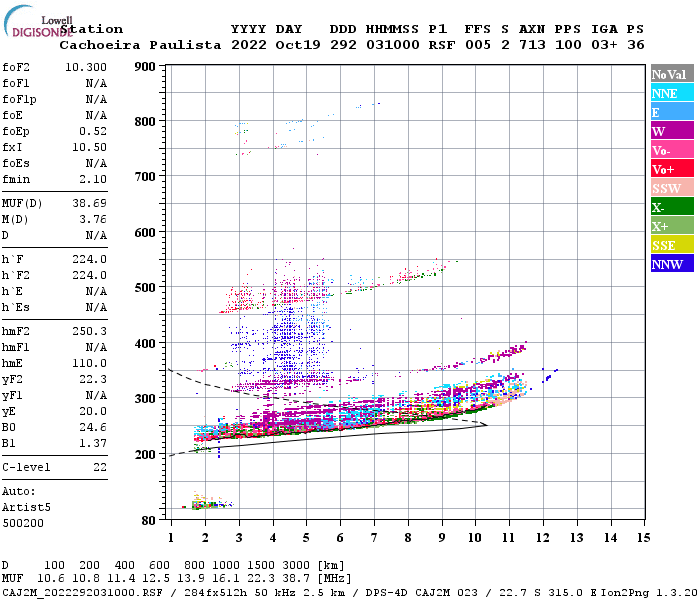Click the MUF(D) value 38.69
This screenshot has width=700, height=600.
point(89,204)
